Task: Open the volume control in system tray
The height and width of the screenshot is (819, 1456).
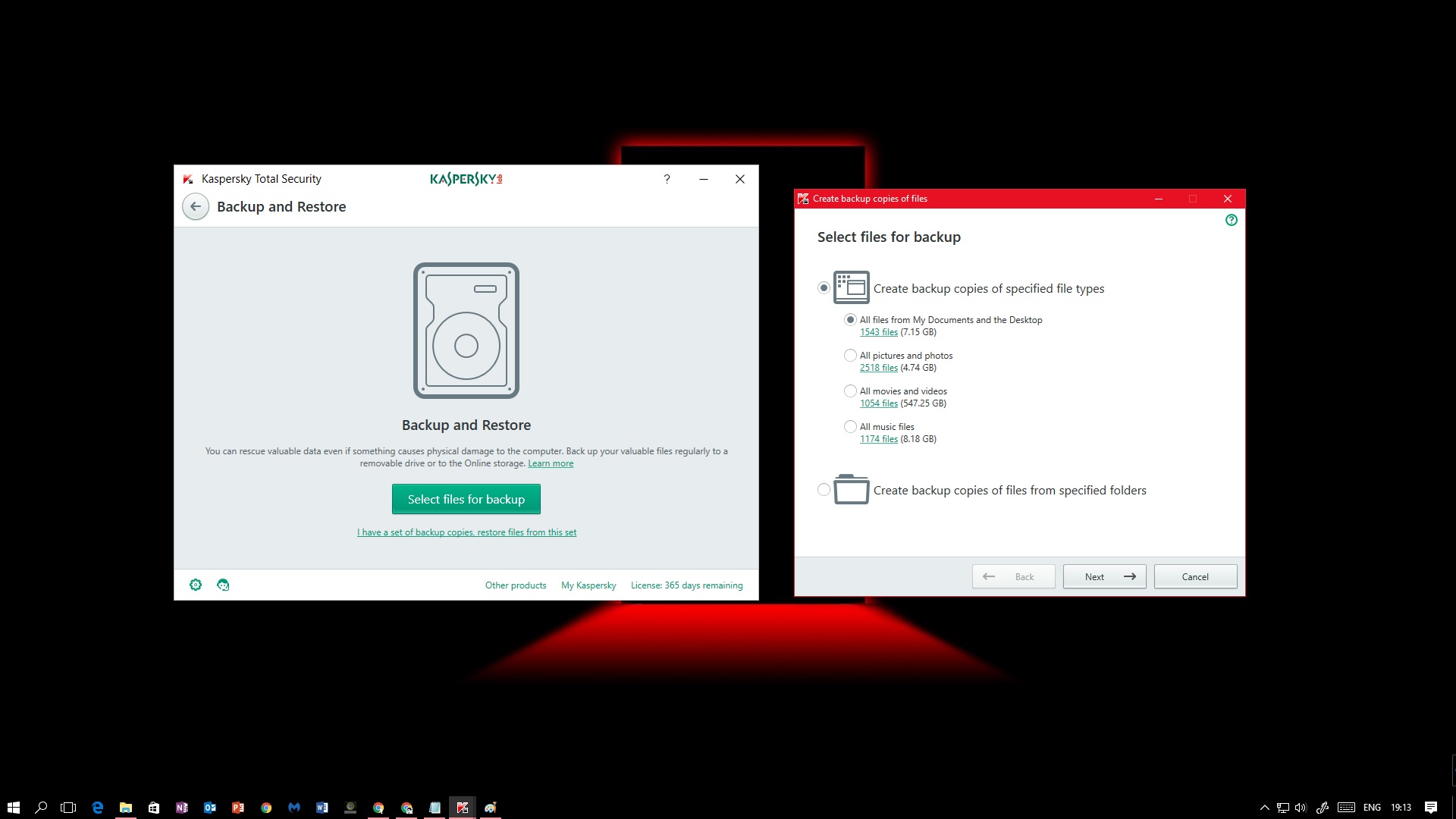Action: 1301,808
